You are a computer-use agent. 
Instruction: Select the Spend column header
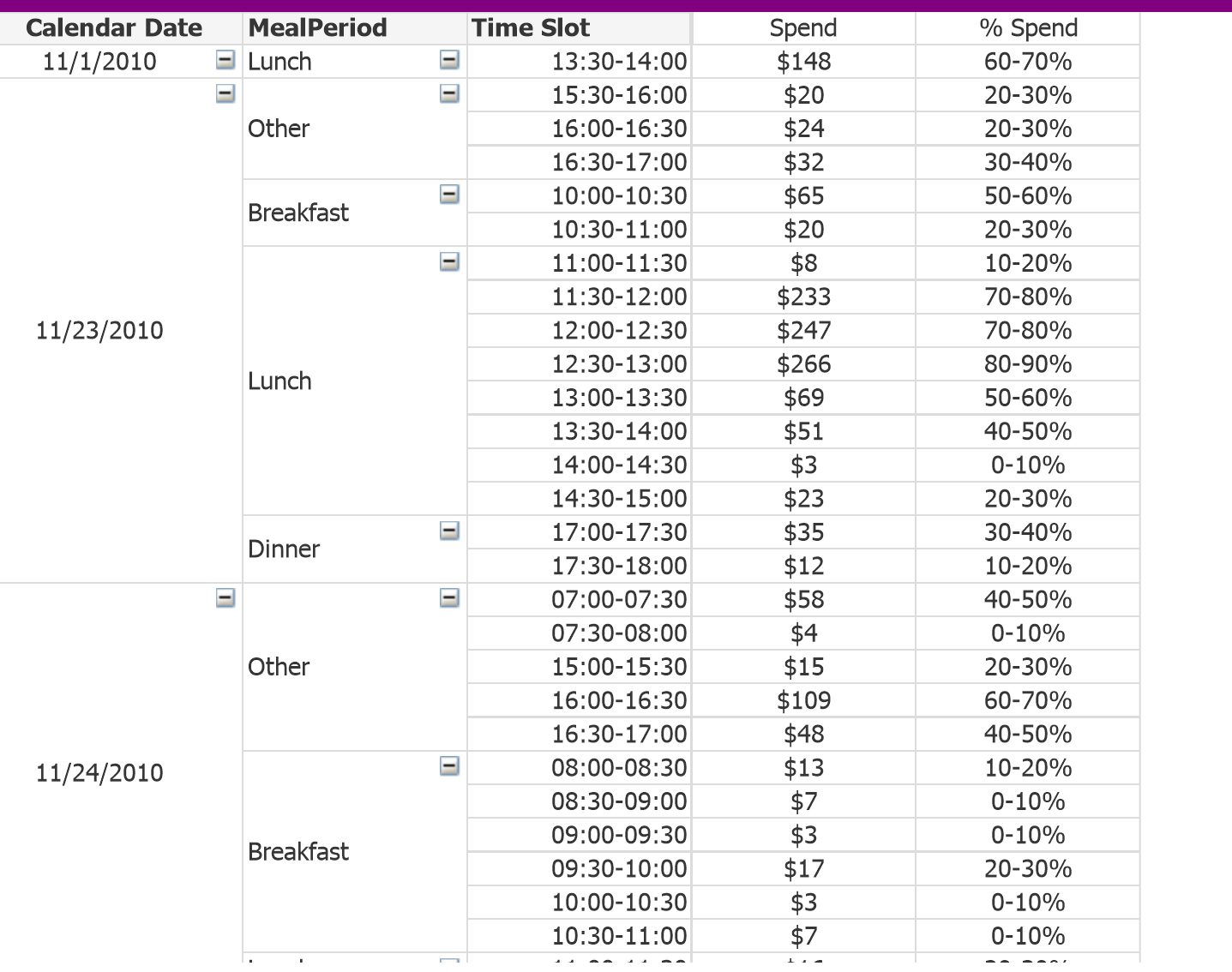[x=803, y=28]
